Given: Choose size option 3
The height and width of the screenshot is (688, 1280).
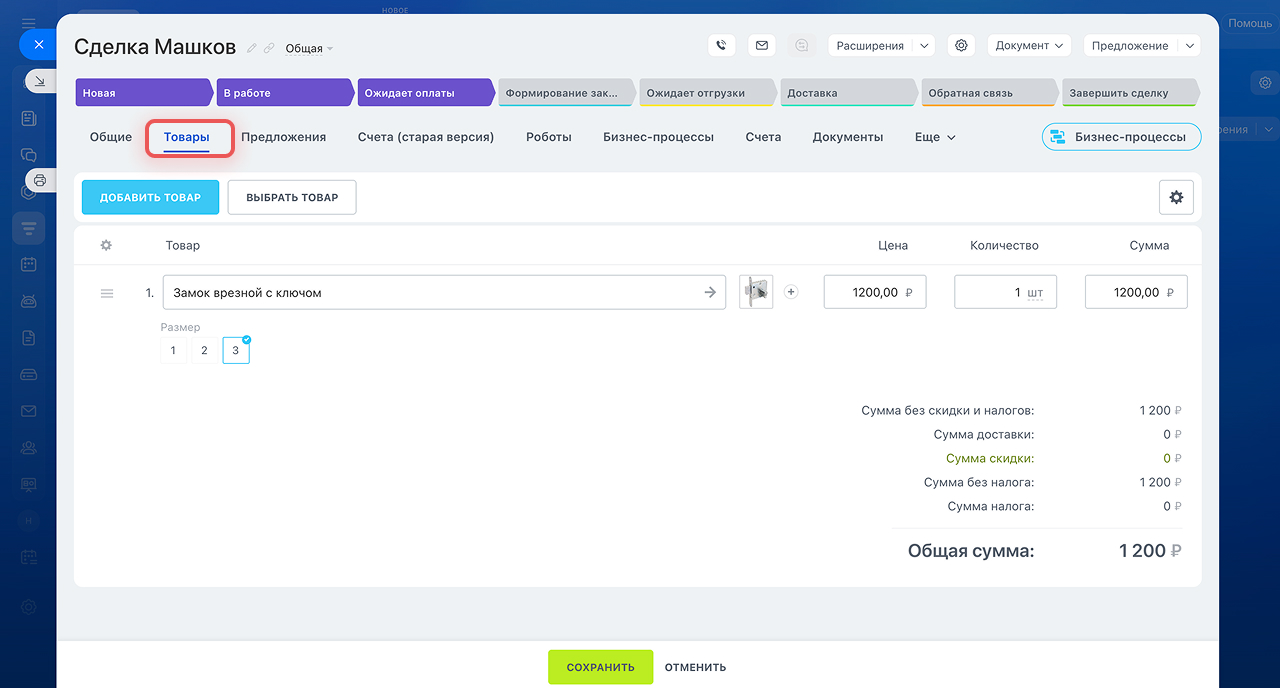Looking at the screenshot, I should point(236,351).
